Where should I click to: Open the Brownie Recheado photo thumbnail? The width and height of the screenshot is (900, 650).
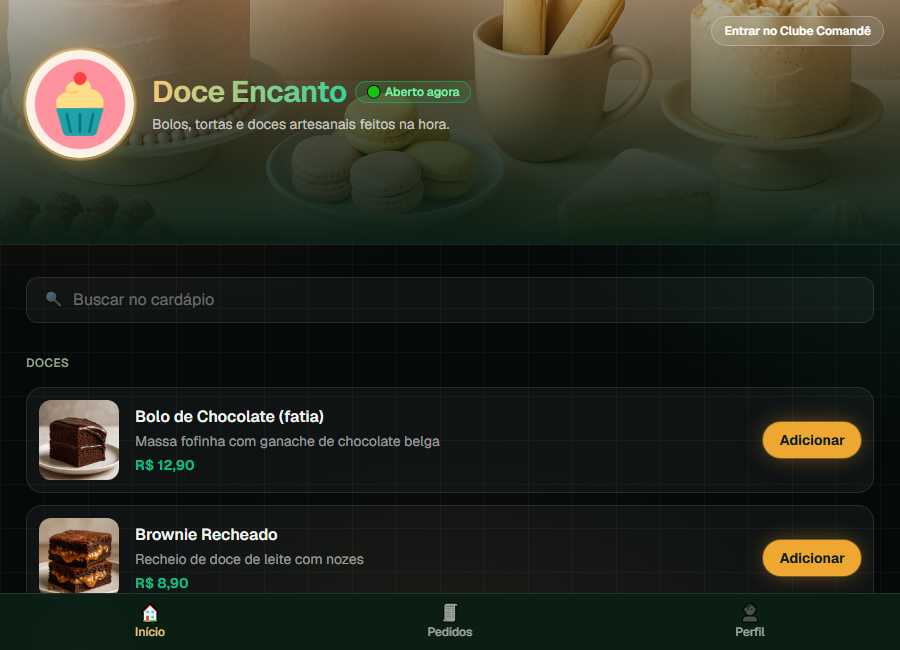79,555
